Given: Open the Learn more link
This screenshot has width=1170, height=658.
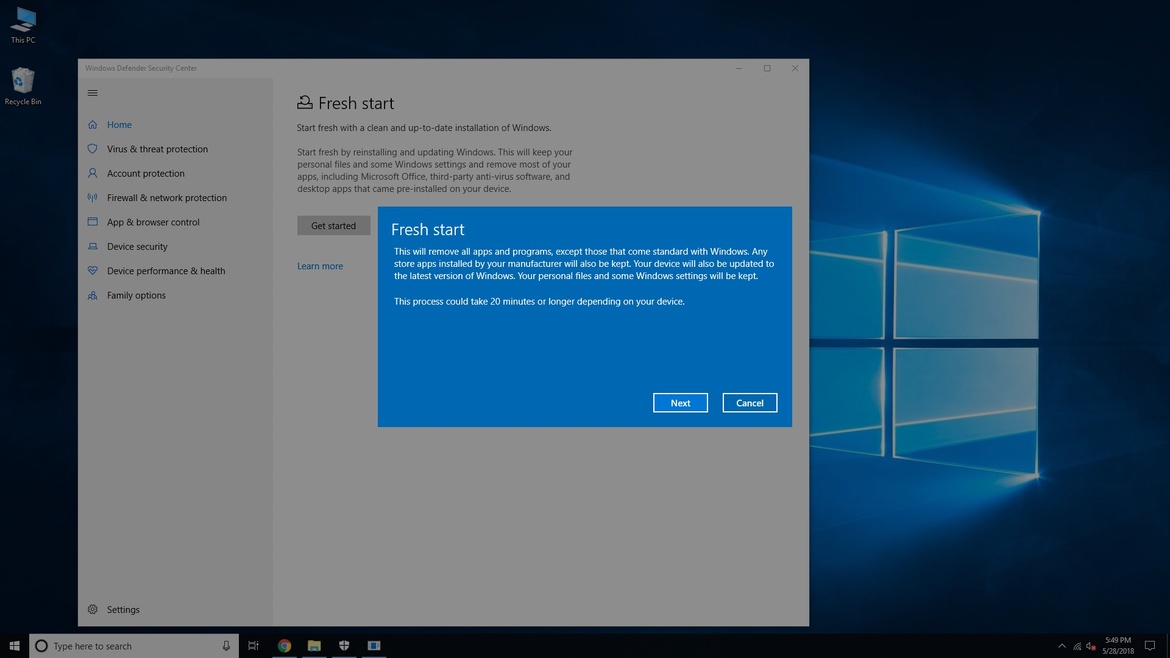Looking at the screenshot, I should (x=320, y=266).
